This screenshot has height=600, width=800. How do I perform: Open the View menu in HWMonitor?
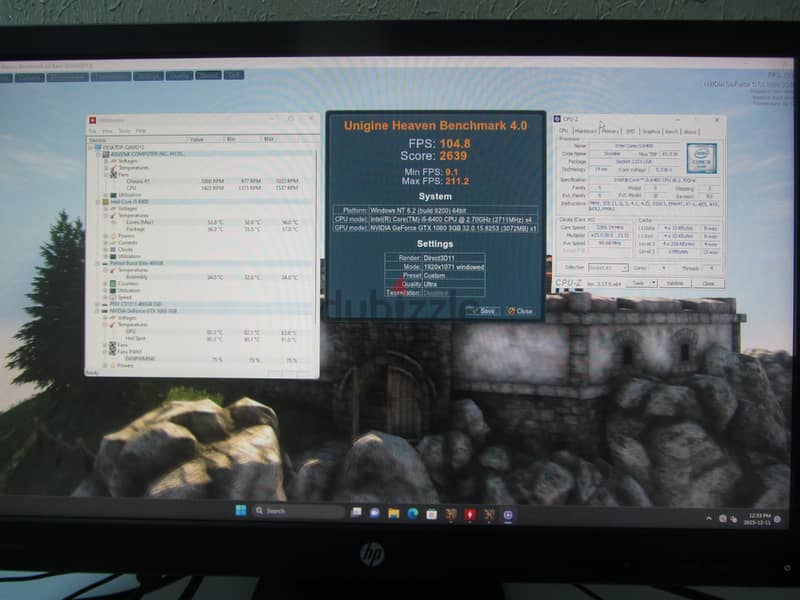pos(107,131)
